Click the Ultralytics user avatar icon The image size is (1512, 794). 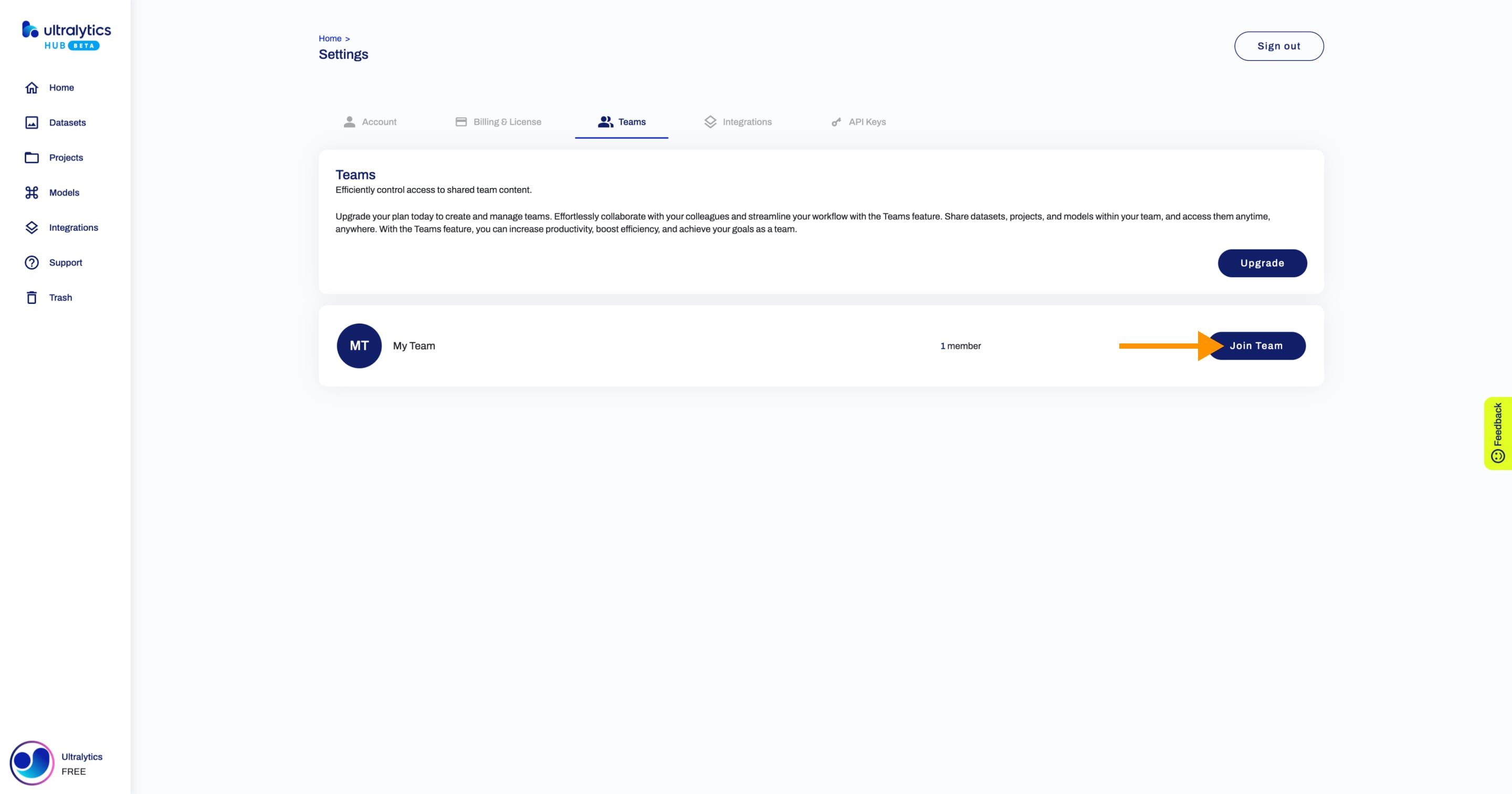[31, 762]
